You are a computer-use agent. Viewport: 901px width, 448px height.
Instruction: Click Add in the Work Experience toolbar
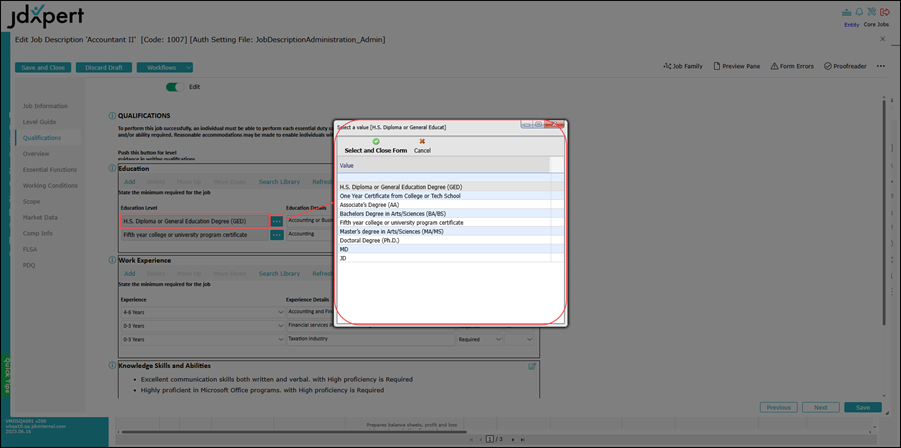click(130, 273)
